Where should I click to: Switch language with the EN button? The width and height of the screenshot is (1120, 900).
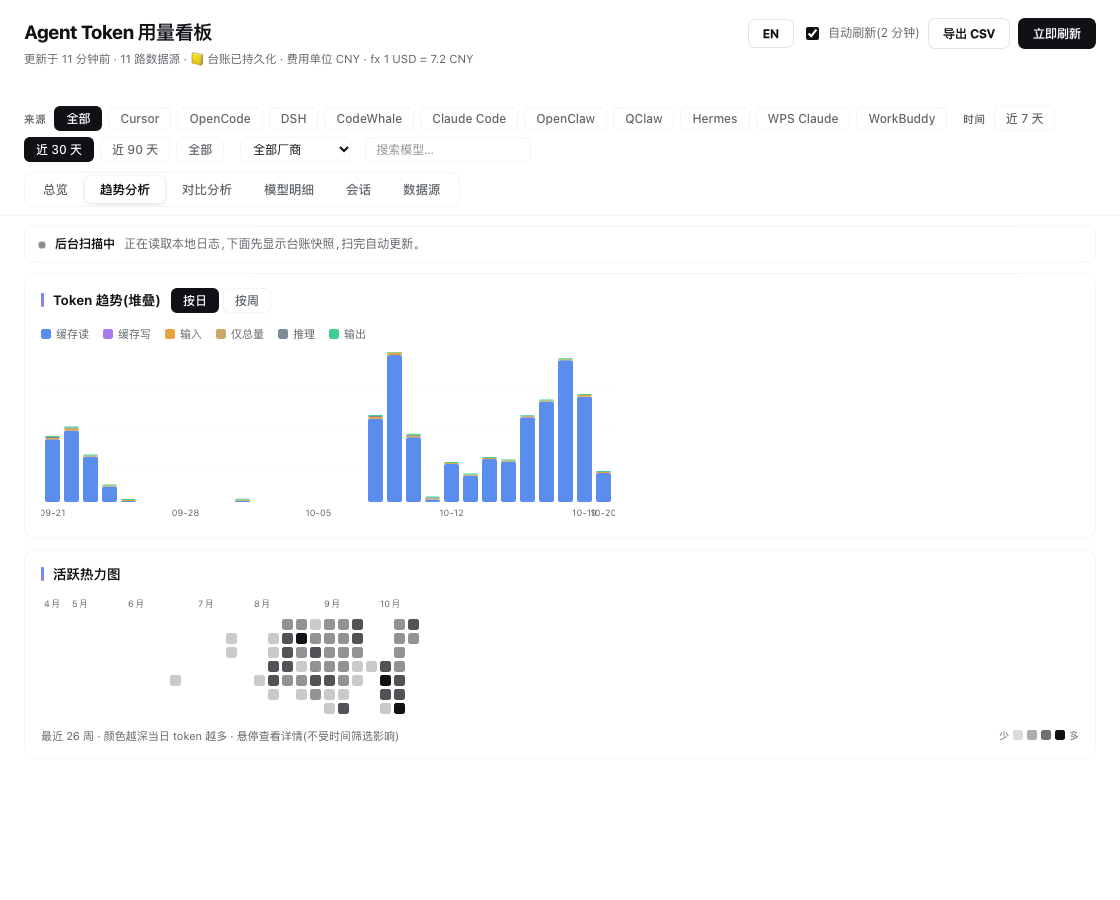[x=771, y=34]
